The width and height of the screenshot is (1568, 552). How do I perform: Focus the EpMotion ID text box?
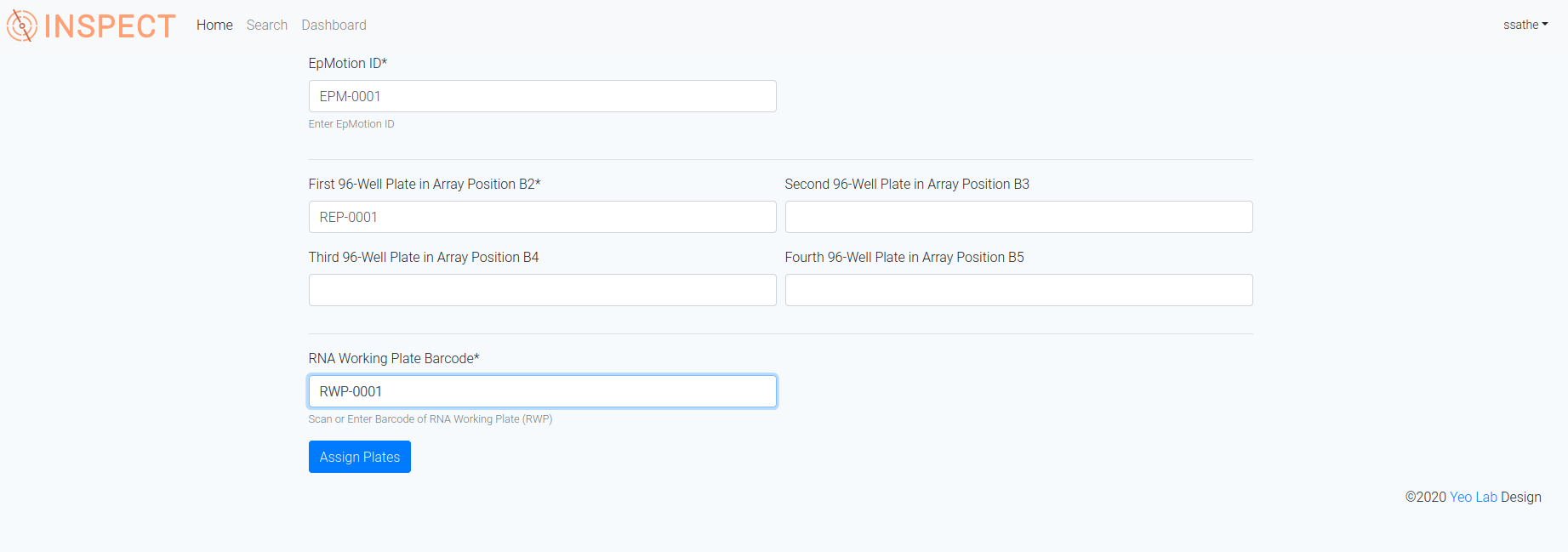542,96
